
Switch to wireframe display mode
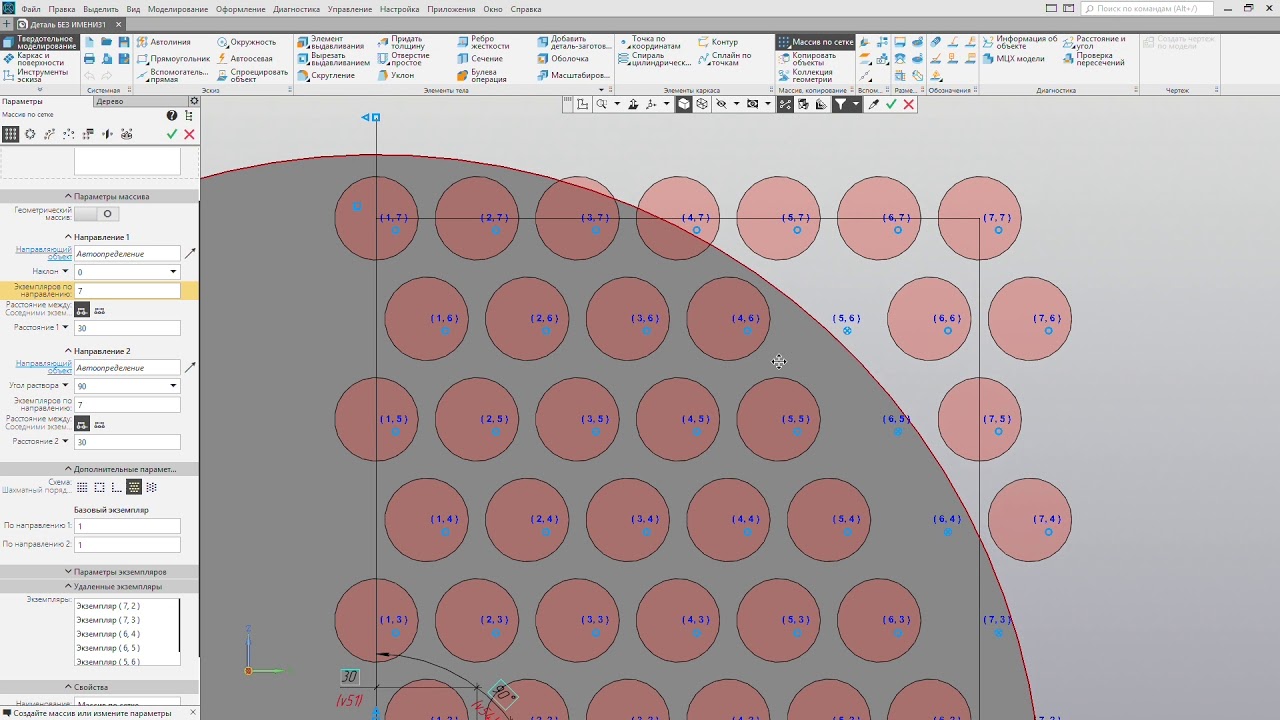tap(702, 104)
